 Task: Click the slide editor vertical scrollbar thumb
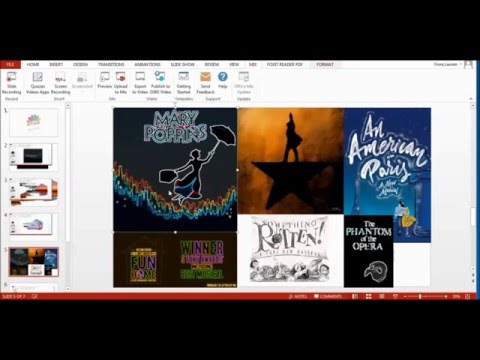[473, 217]
